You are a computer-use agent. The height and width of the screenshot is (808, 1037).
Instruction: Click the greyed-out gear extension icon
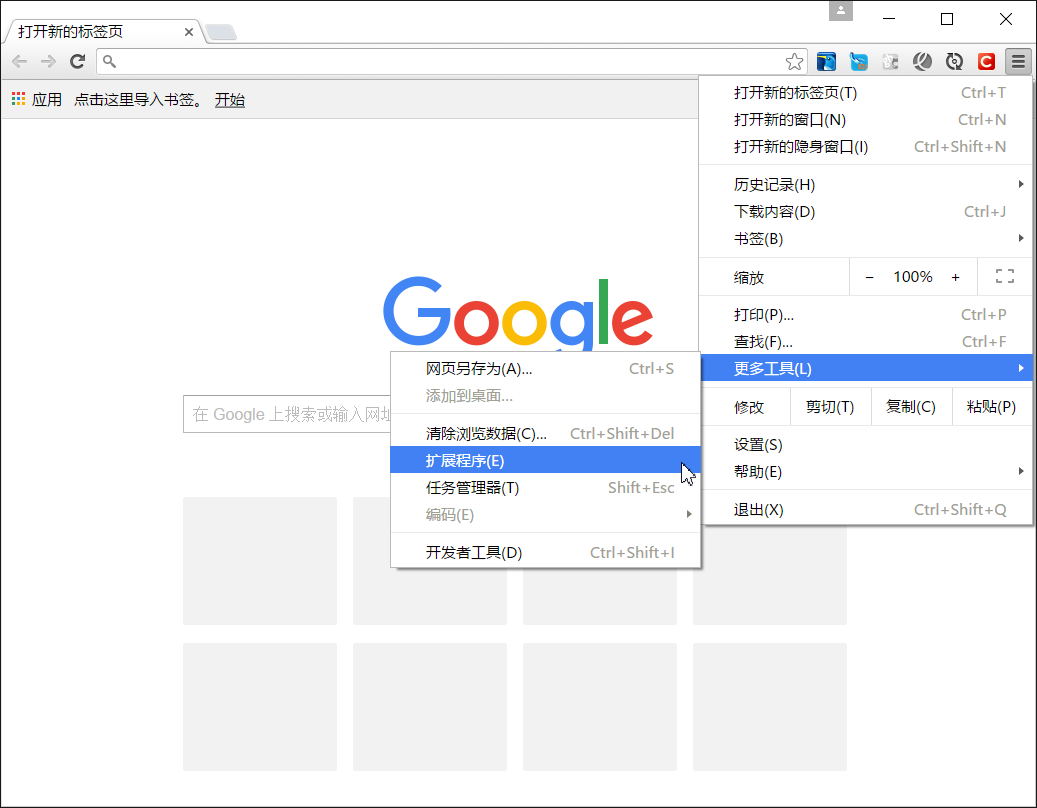890,61
